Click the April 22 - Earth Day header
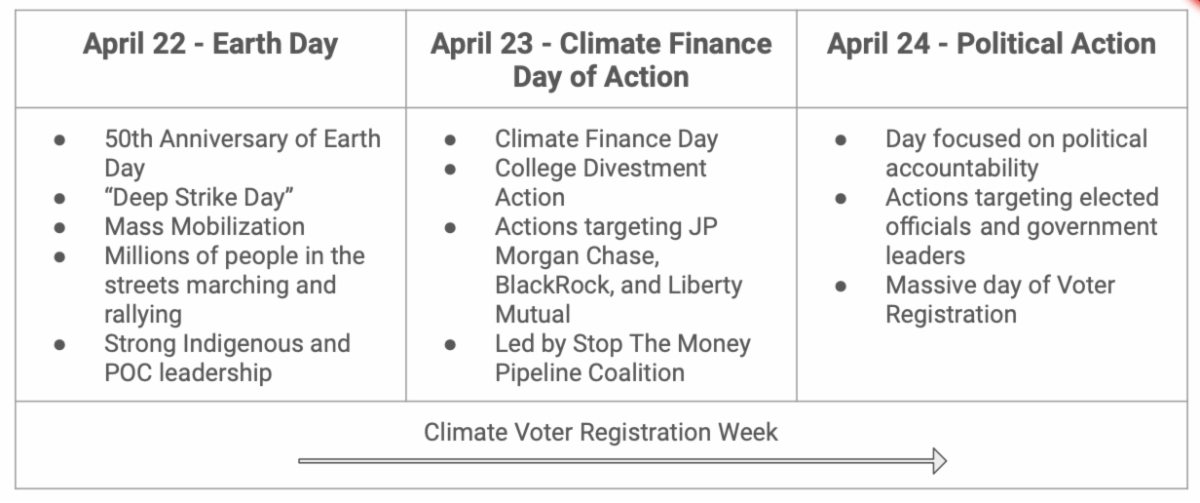Image resolution: width=1200 pixels, height=503 pixels. 210,45
